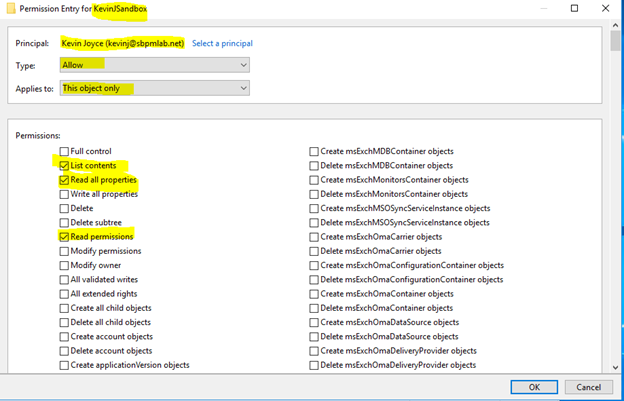Check Delete msExchOmaContainer objects
Viewport: 624px width, 401px height.
(314, 308)
